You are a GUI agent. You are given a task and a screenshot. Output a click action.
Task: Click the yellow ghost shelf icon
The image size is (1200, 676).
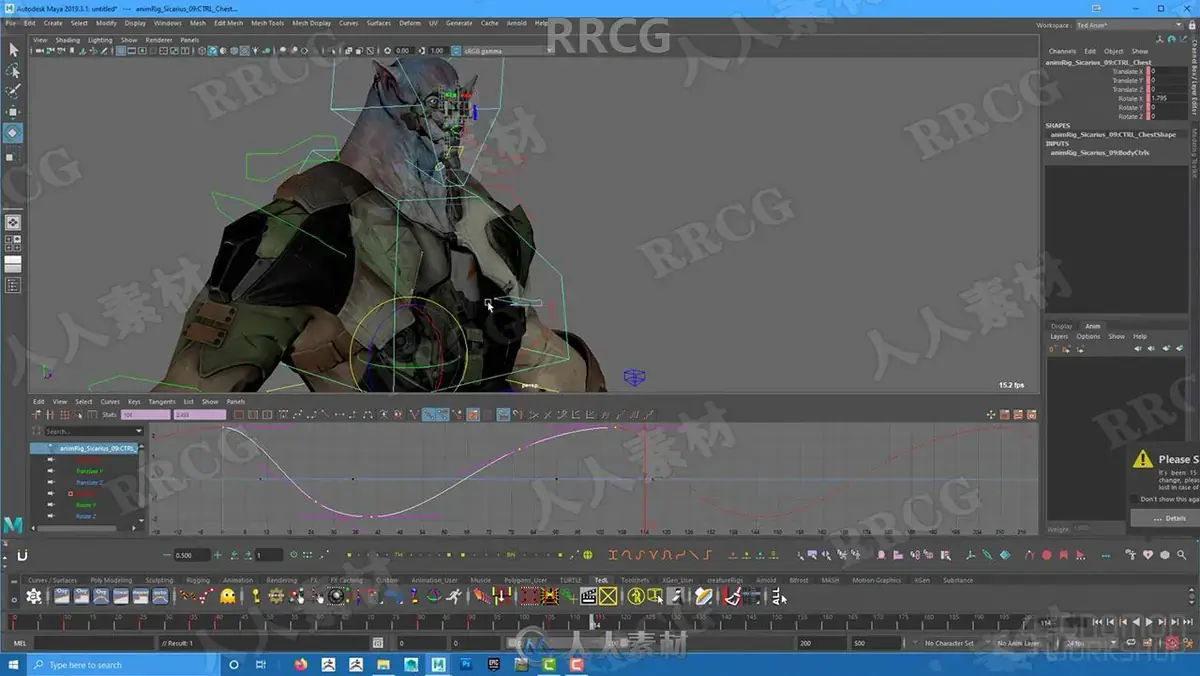click(x=228, y=596)
